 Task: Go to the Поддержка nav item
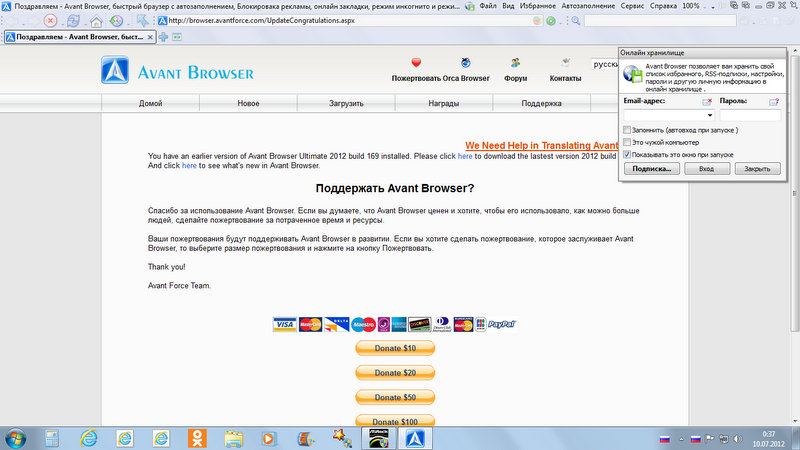[541, 103]
